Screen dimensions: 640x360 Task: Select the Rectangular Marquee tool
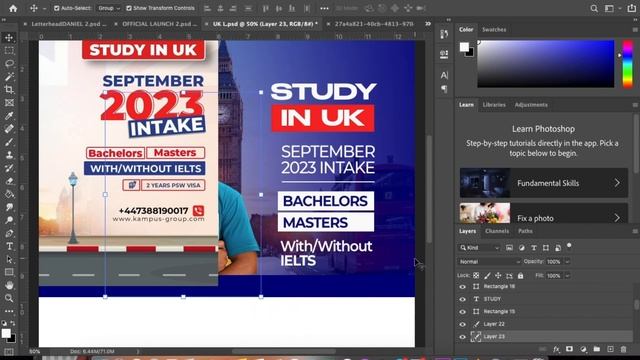tap(9, 51)
